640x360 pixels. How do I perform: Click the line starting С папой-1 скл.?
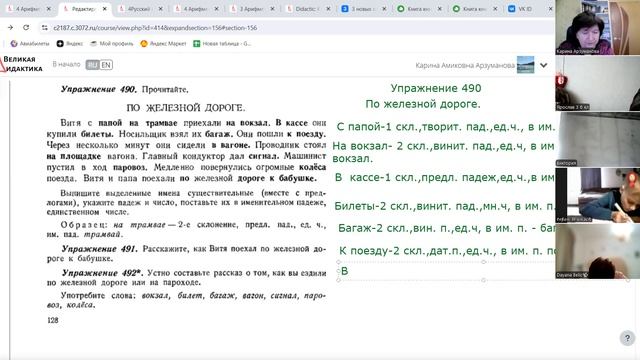click(x=445, y=127)
